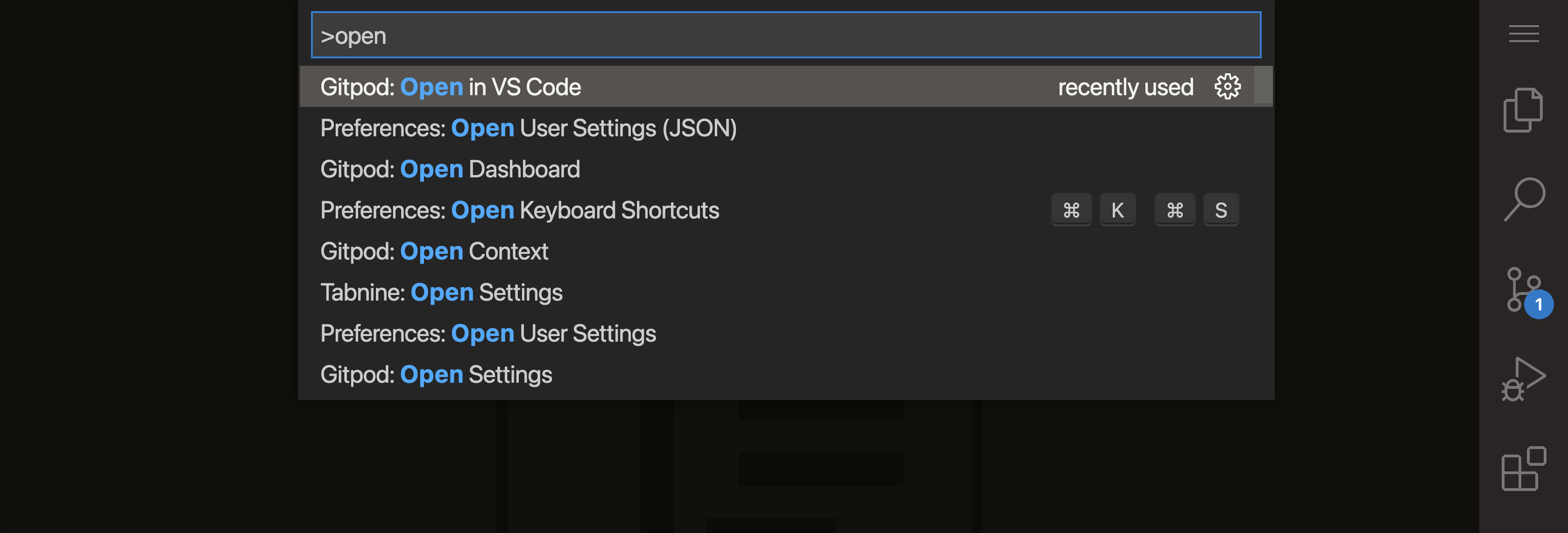Image resolution: width=1568 pixels, height=533 pixels.
Task: Open Tabnine Settings
Action: [441, 292]
